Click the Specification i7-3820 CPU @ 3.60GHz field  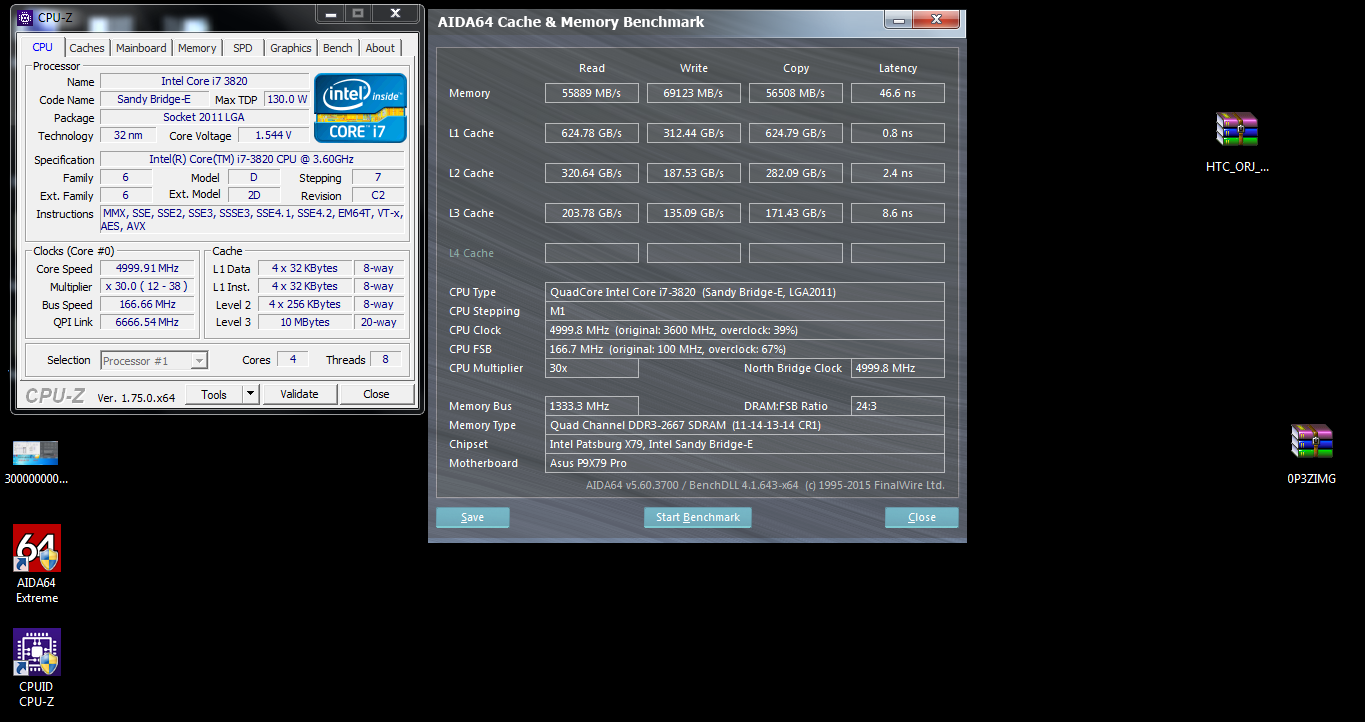pos(252,159)
